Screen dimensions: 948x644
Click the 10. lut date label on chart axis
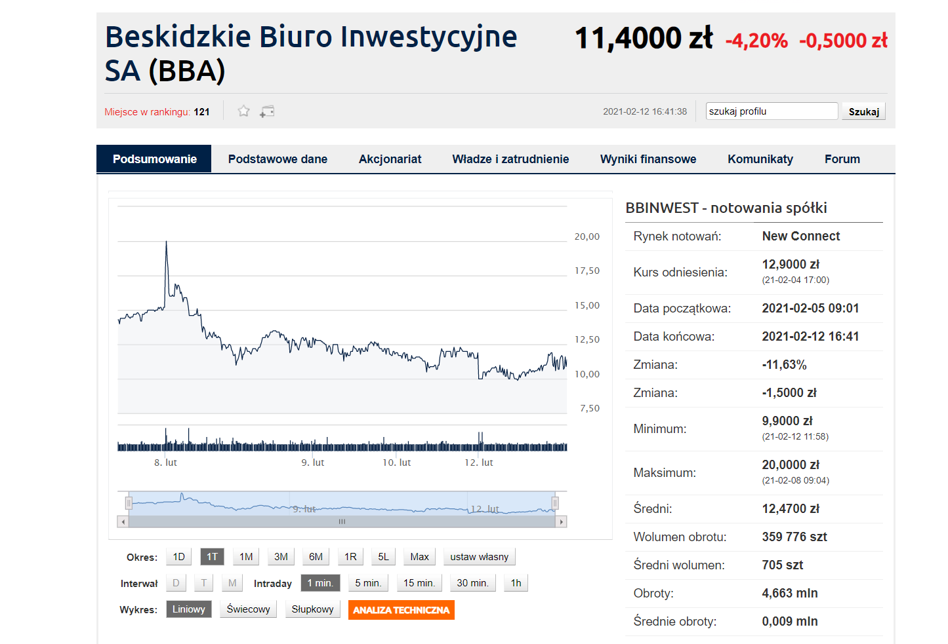pyautogui.click(x=397, y=463)
